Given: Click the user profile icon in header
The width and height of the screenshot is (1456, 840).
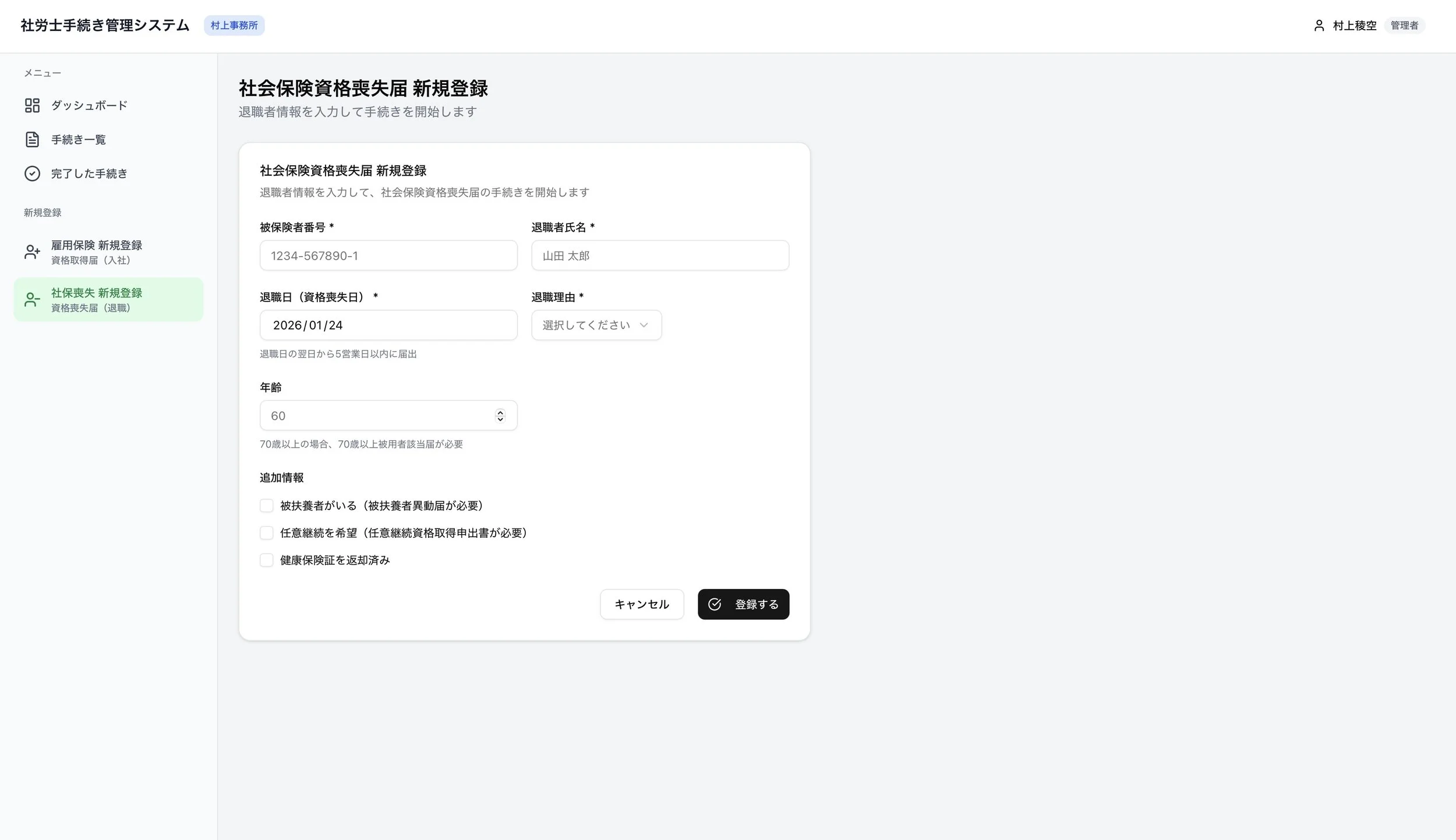Looking at the screenshot, I should 1319,26.
